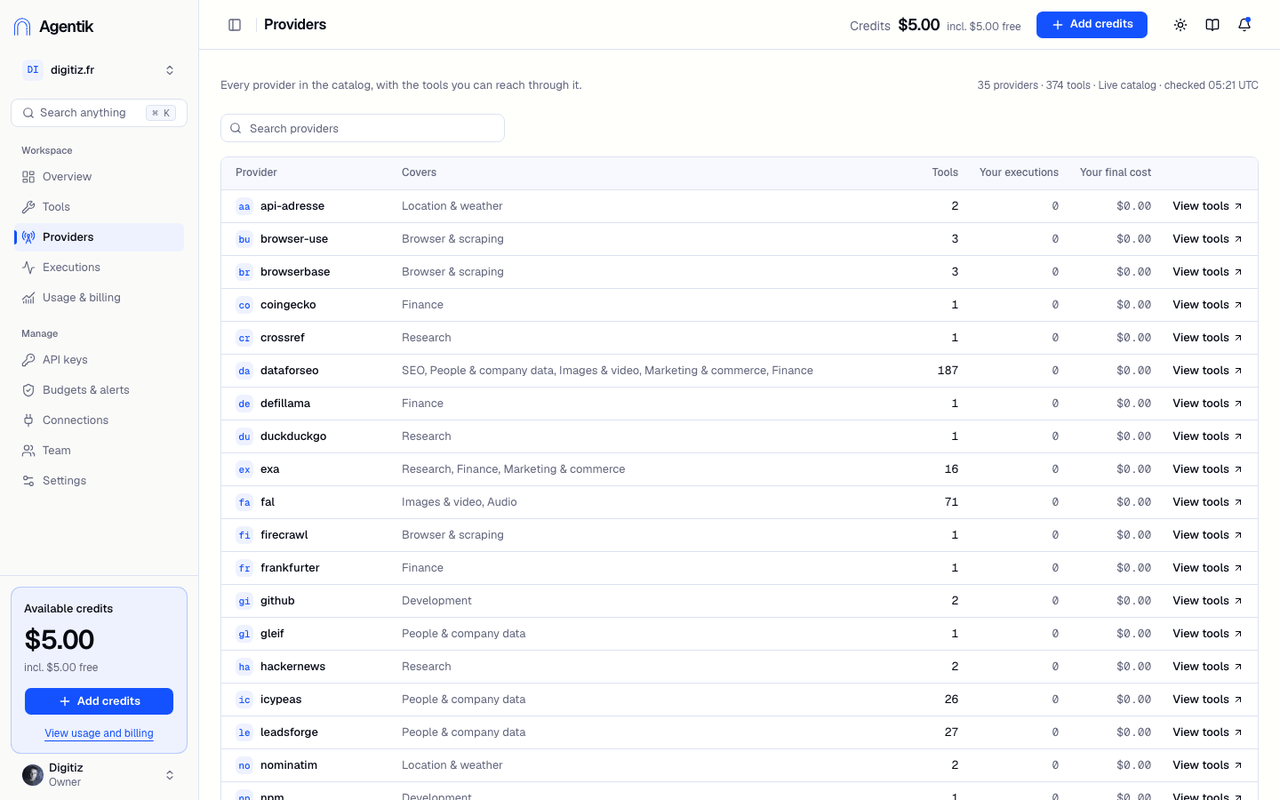1280x800 pixels.
Task: Expand the digitiz.fr workspace switcher
Action: coord(99,70)
